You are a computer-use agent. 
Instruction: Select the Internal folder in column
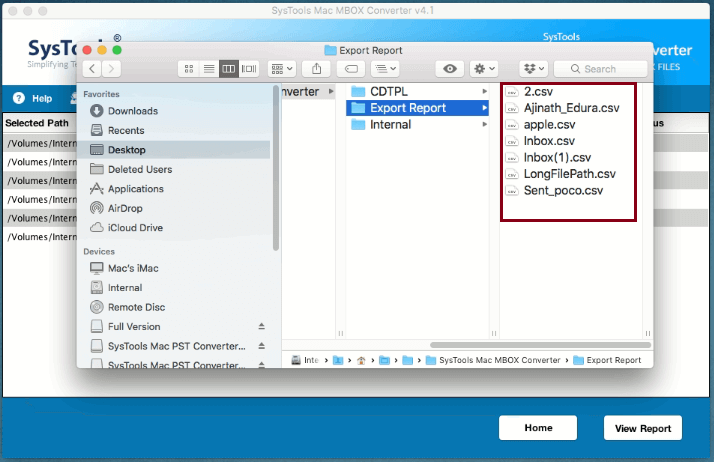(x=417, y=125)
